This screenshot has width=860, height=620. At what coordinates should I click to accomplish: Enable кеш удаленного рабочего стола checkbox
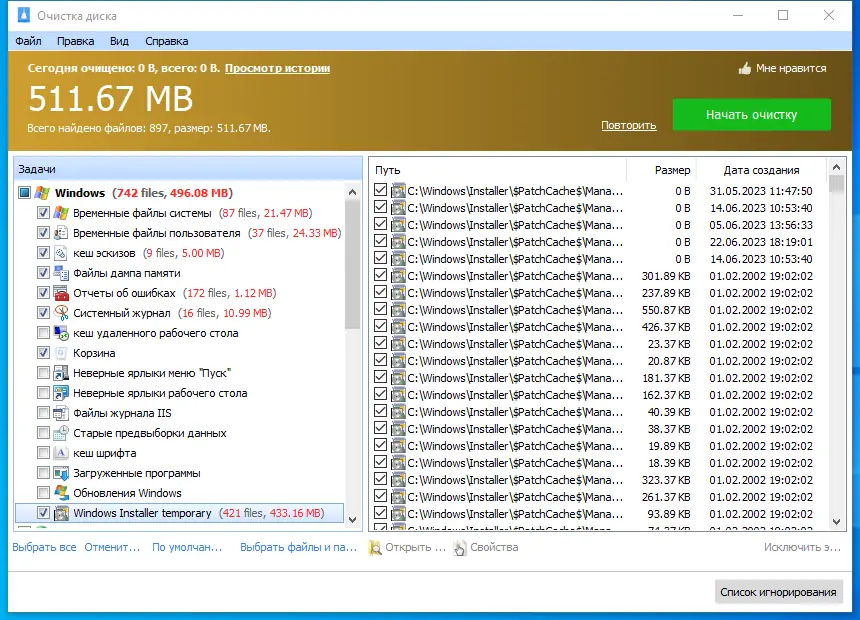tap(43, 333)
